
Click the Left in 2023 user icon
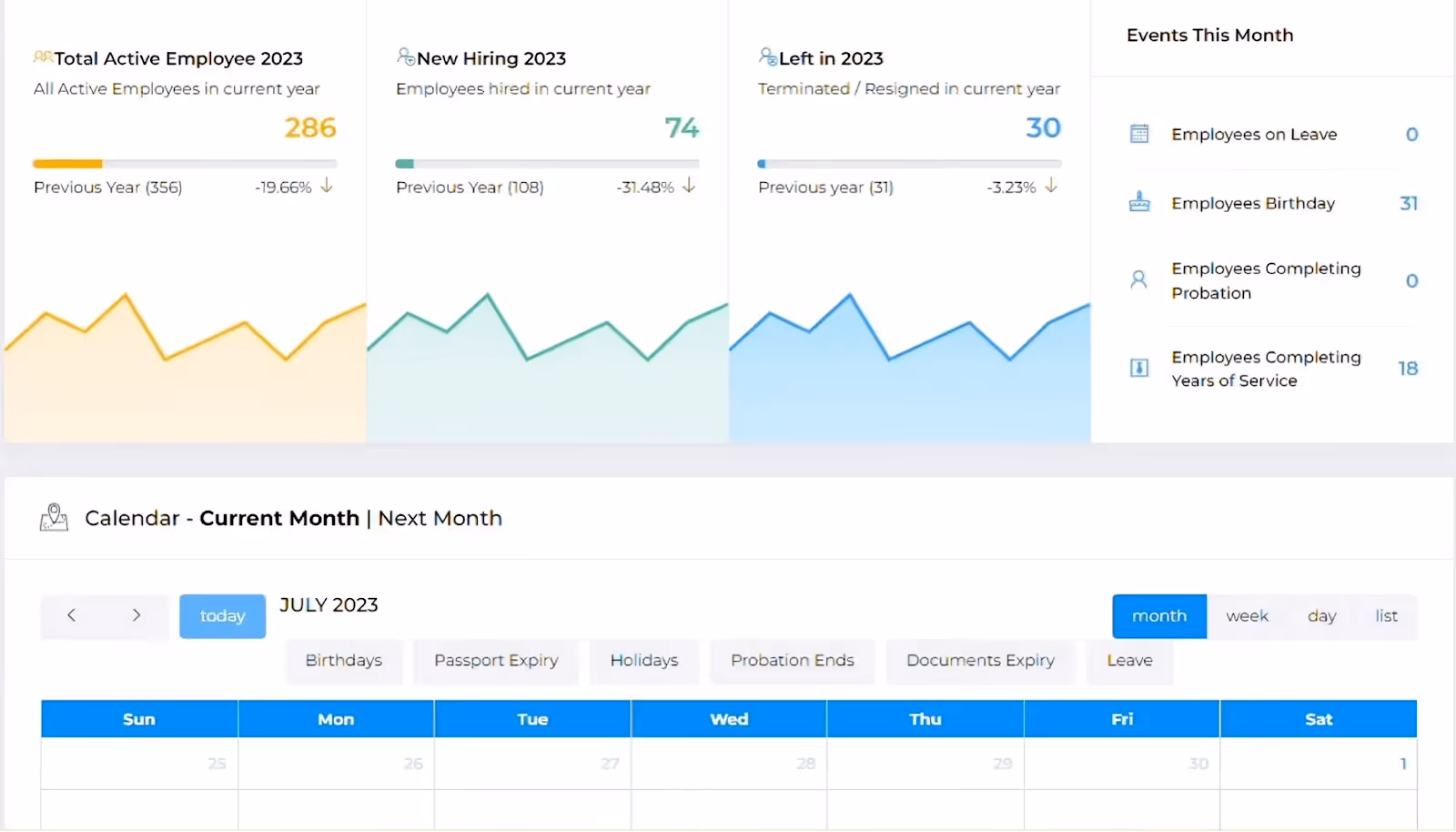click(x=768, y=56)
